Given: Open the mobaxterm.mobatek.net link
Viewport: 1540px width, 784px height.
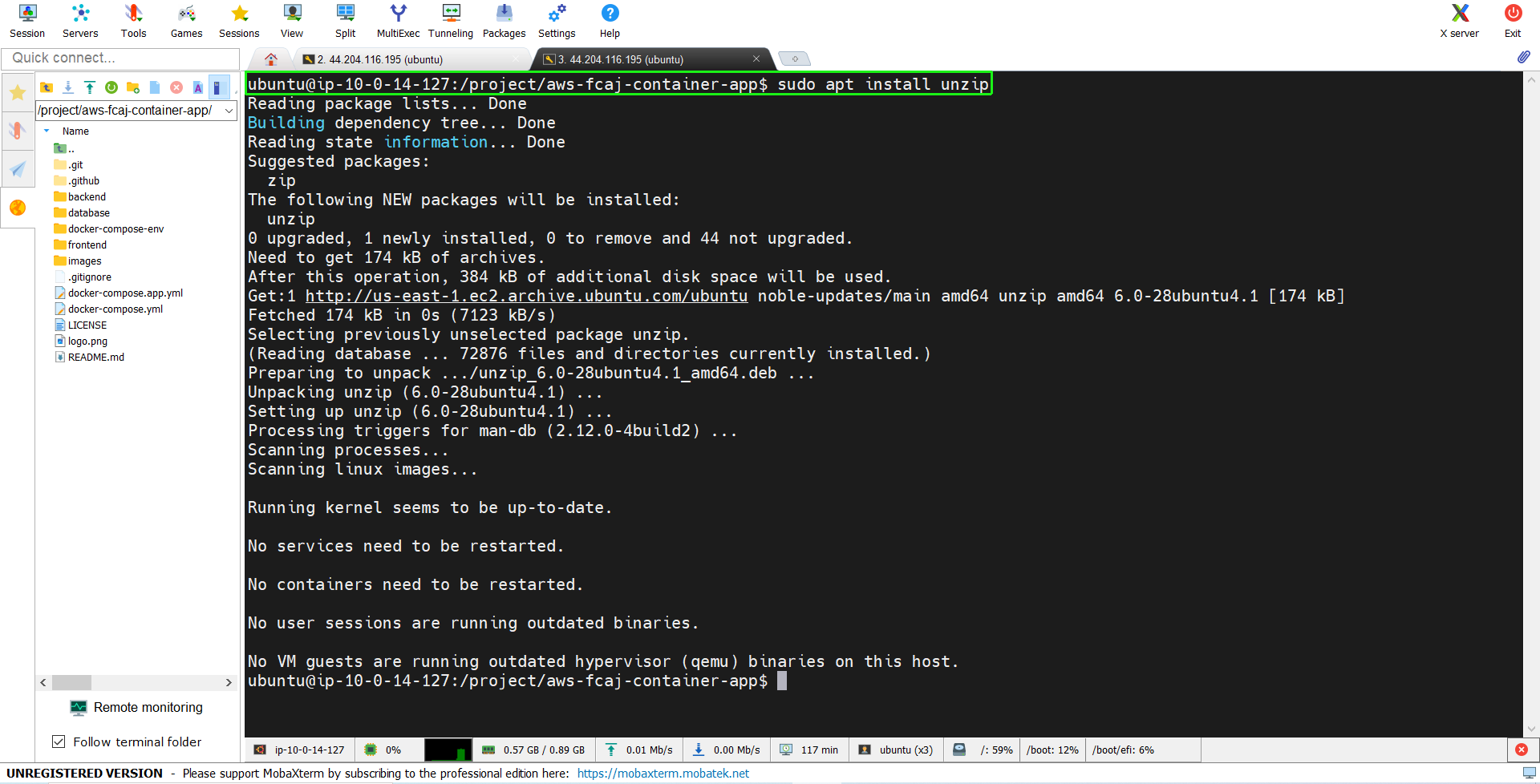Looking at the screenshot, I should 663,774.
